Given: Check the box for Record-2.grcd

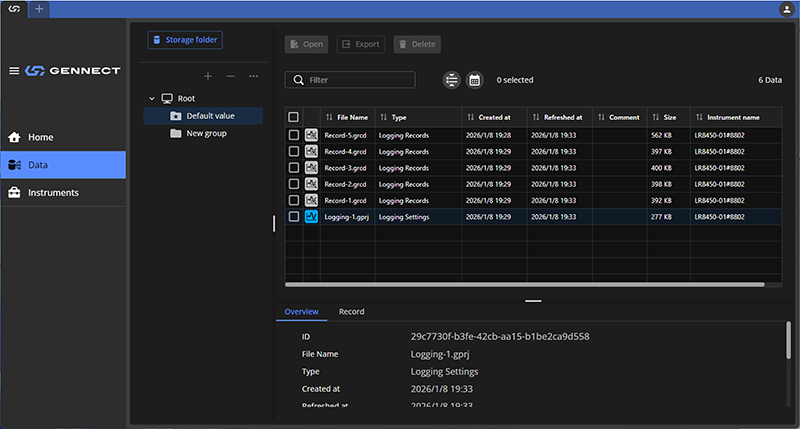Looking at the screenshot, I should (293, 184).
